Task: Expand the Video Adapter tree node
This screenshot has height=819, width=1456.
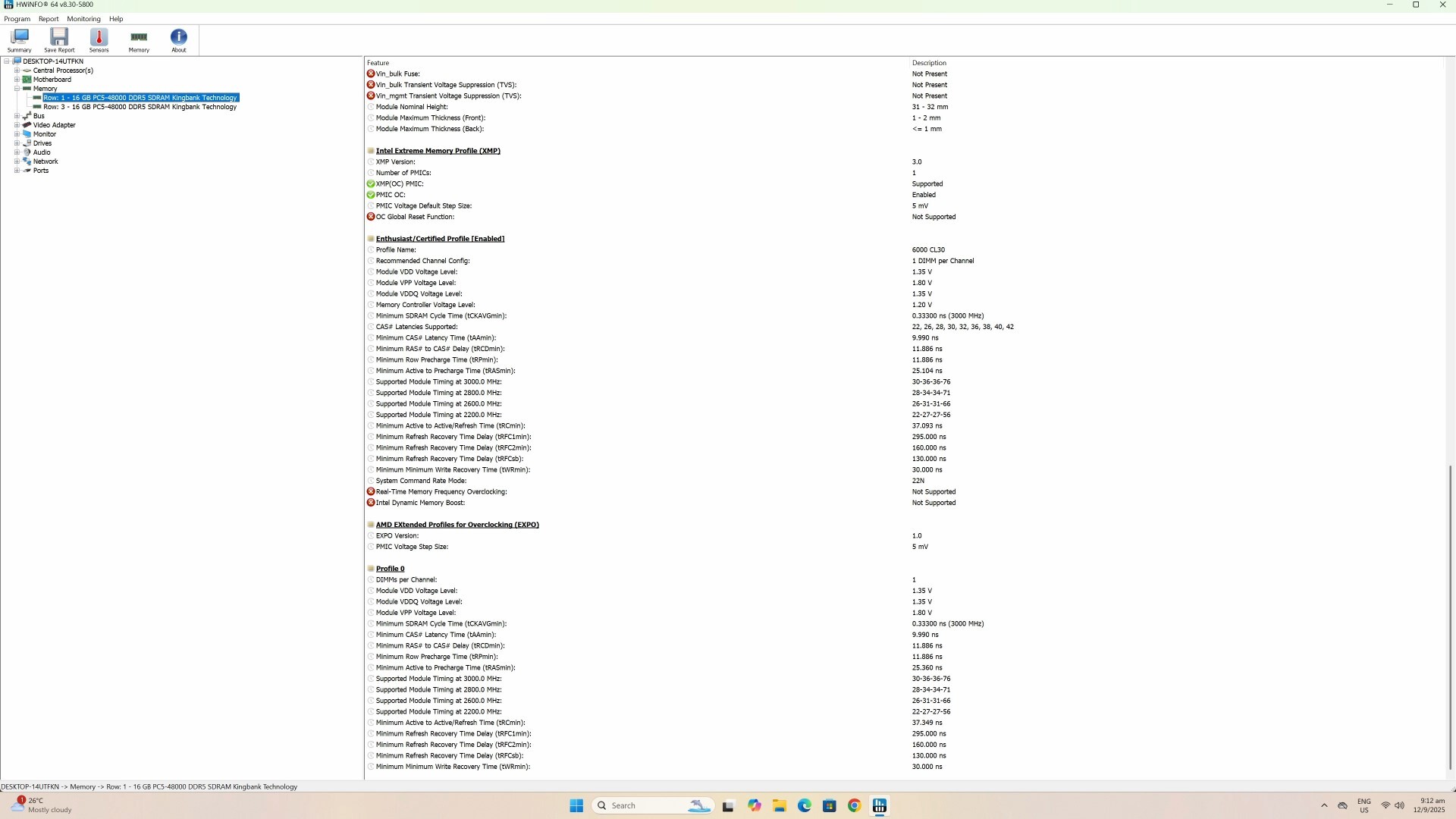Action: click(17, 125)
